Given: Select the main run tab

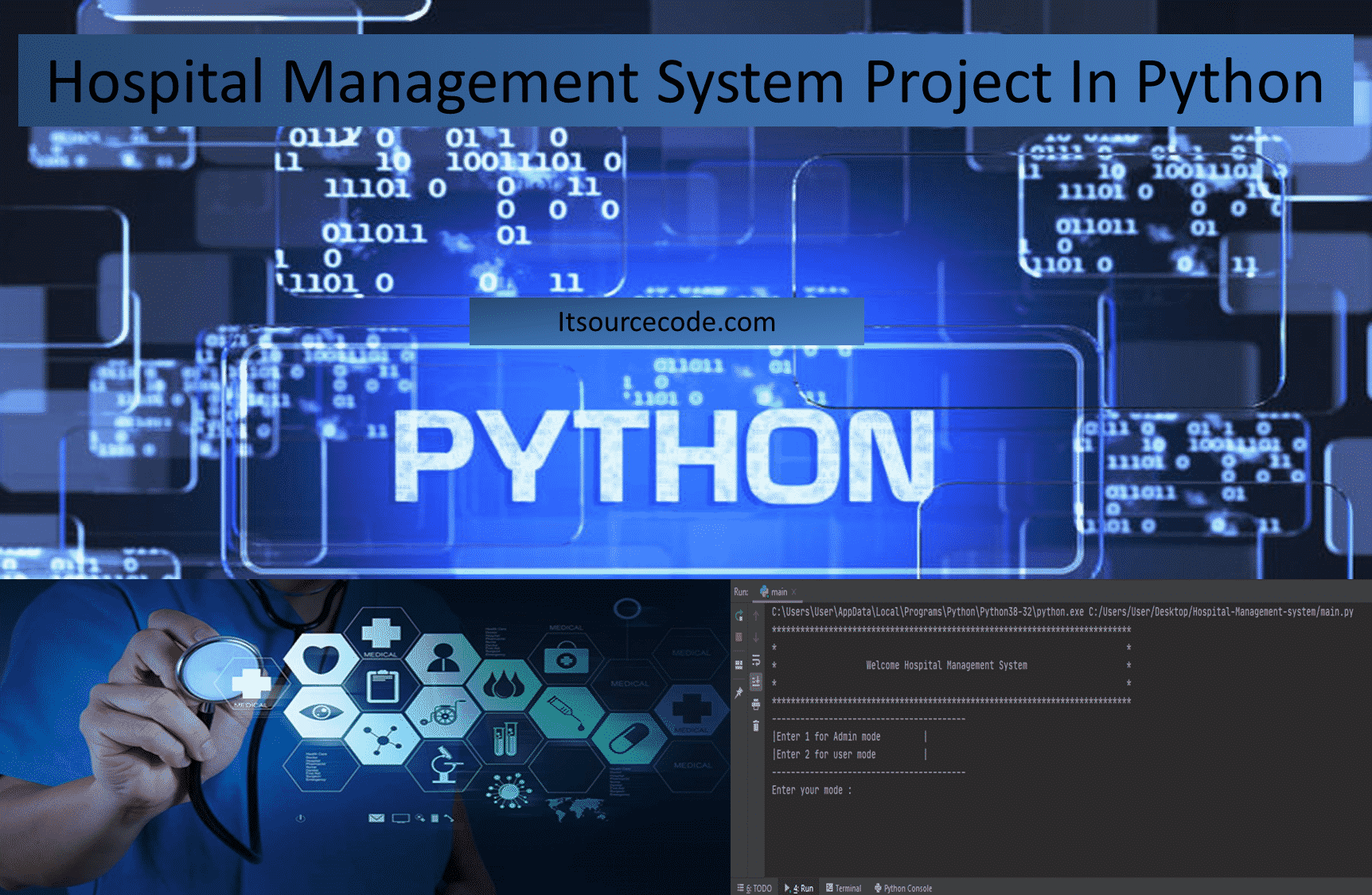Looking at the screenshot, I should point(778,592).
